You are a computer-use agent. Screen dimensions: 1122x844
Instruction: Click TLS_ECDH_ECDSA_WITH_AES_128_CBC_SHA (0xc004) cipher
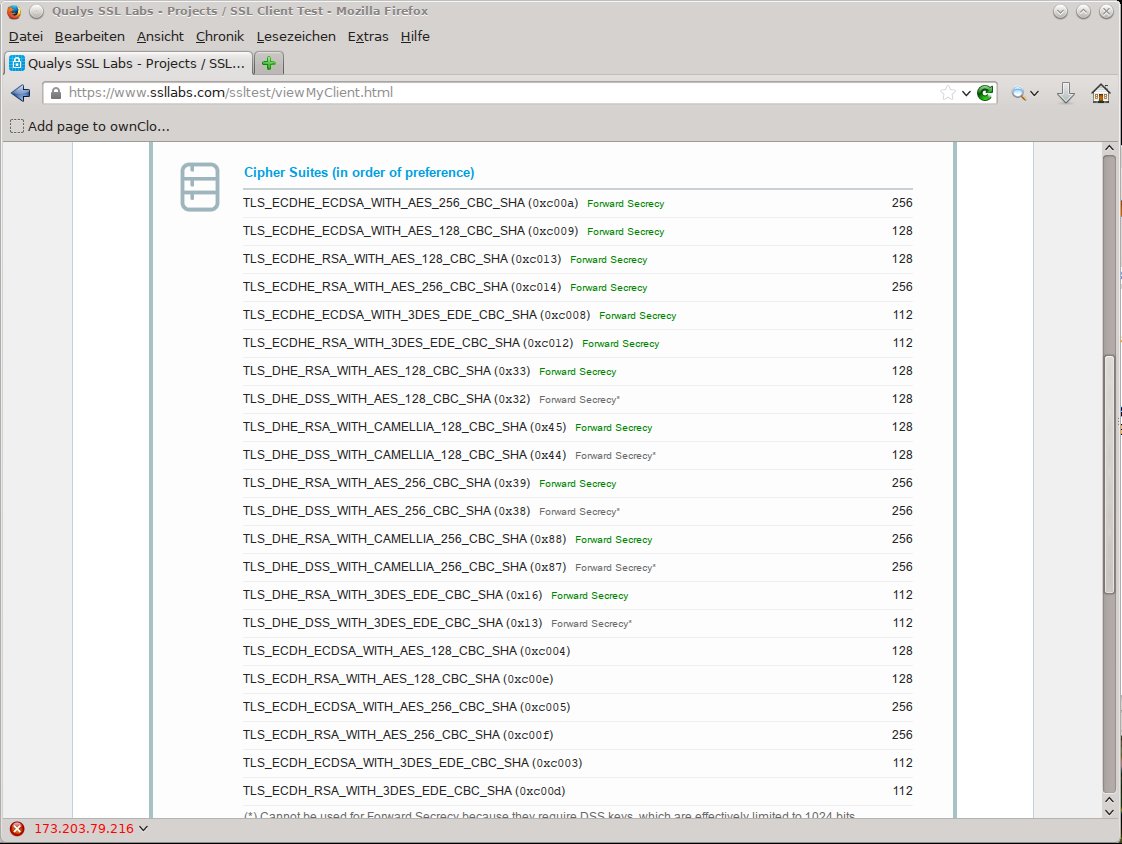click(406, 651)
